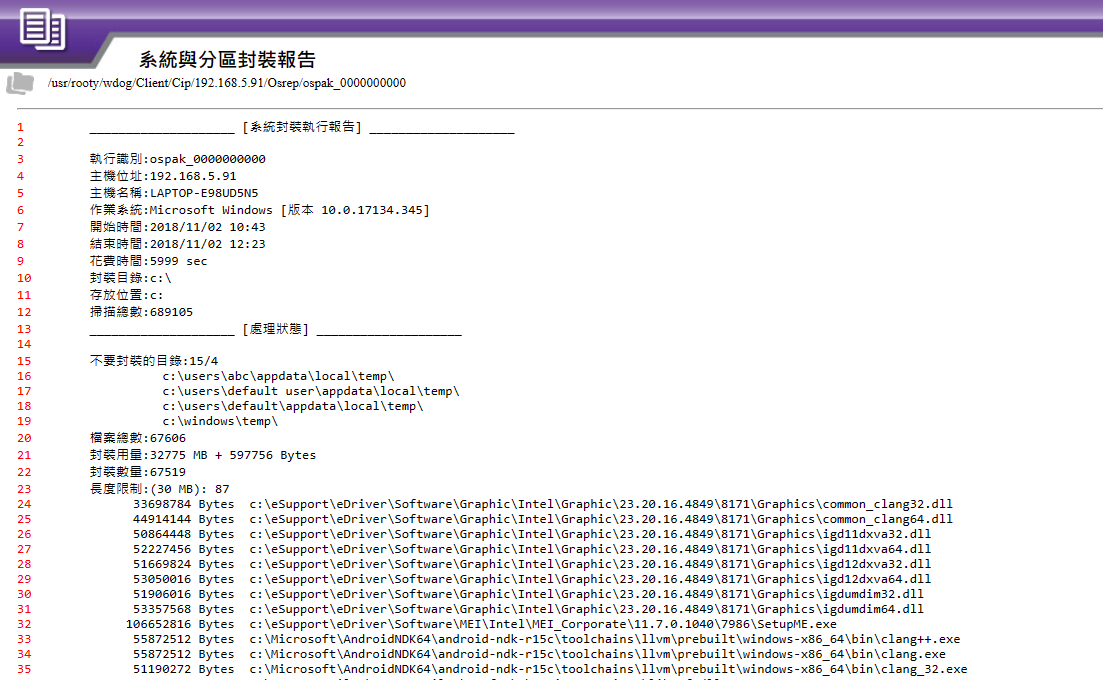Click the 執行識別 ospak_0000000000 line

[177, 159]
